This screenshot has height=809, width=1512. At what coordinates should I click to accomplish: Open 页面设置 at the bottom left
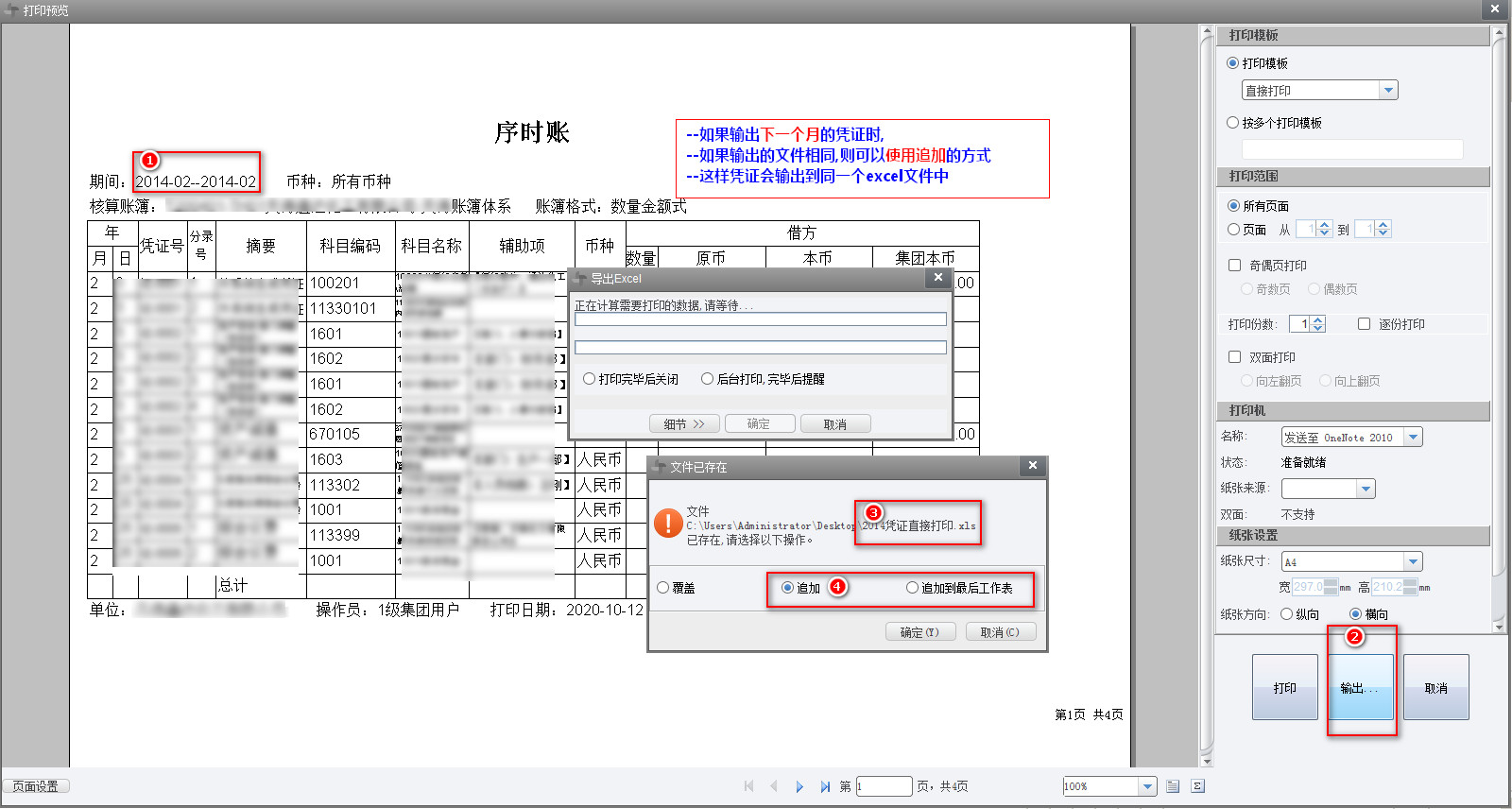(x=36, y=786)
